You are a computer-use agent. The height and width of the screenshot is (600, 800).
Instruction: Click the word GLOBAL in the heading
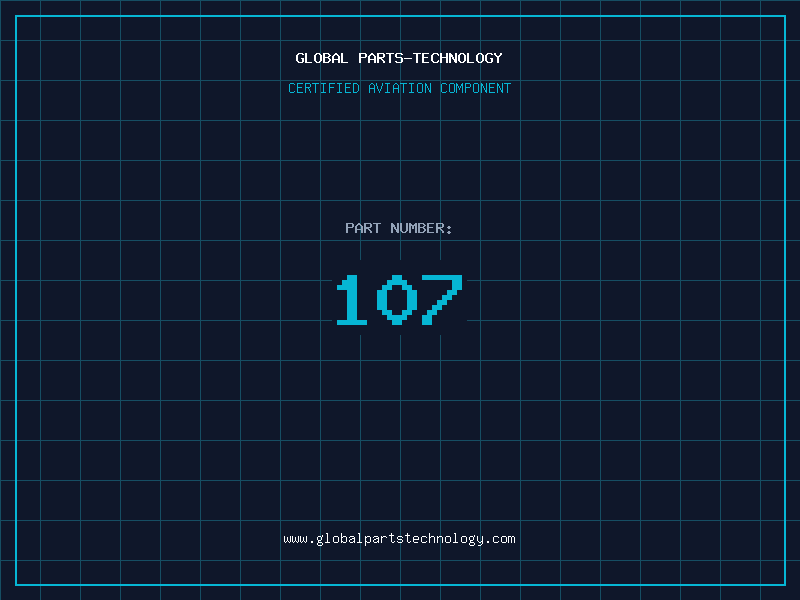[x=322, y=58]
